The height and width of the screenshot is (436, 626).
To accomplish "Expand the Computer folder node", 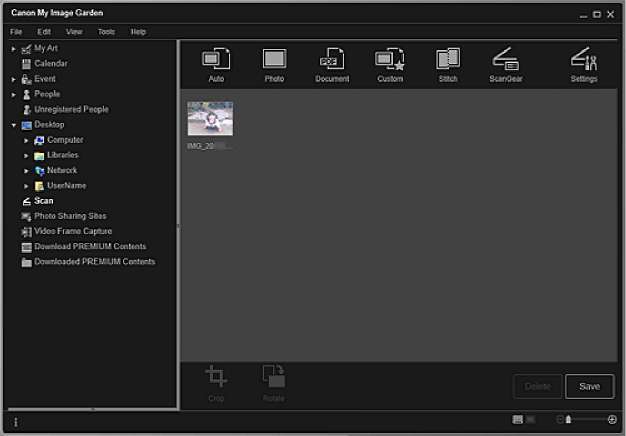I will 27,140.
